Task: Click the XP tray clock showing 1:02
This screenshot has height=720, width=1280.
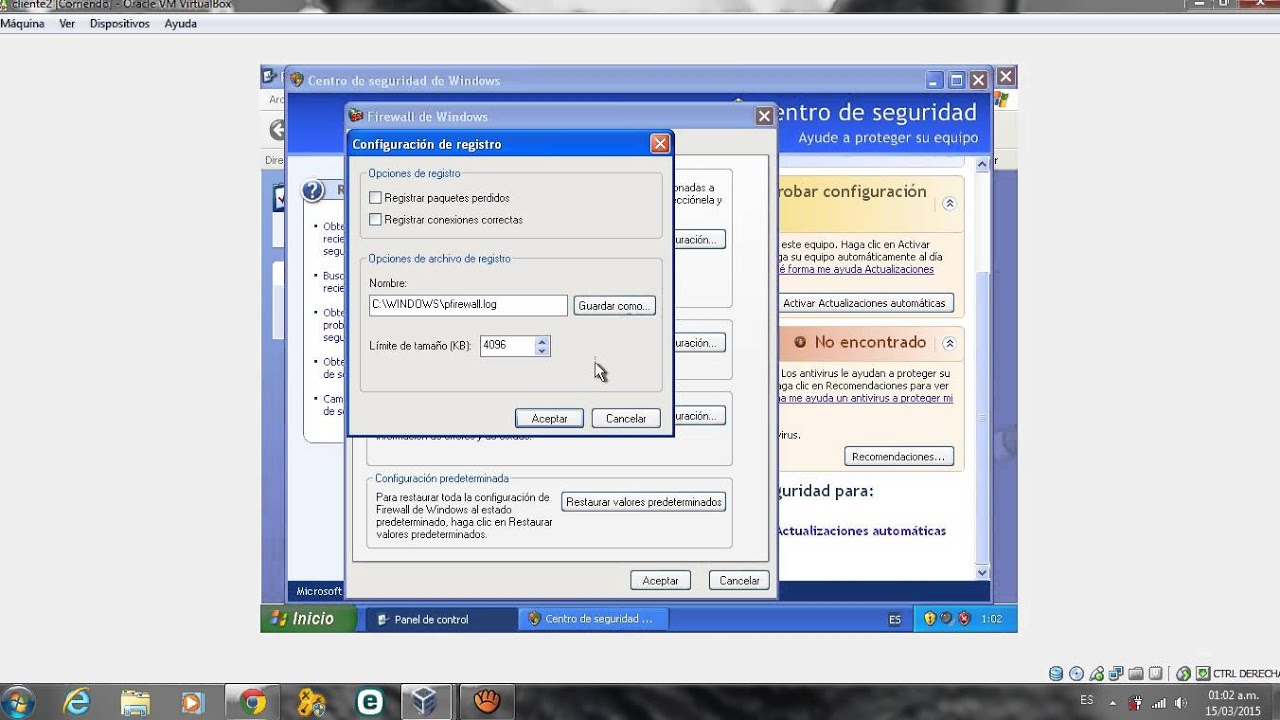Action: (x=992, y=619)
